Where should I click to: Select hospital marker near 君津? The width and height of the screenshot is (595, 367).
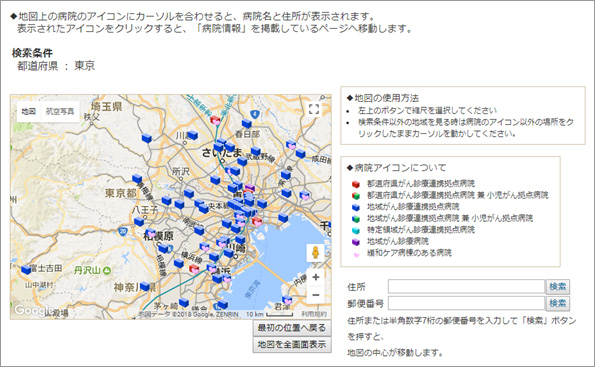(287, 300)
